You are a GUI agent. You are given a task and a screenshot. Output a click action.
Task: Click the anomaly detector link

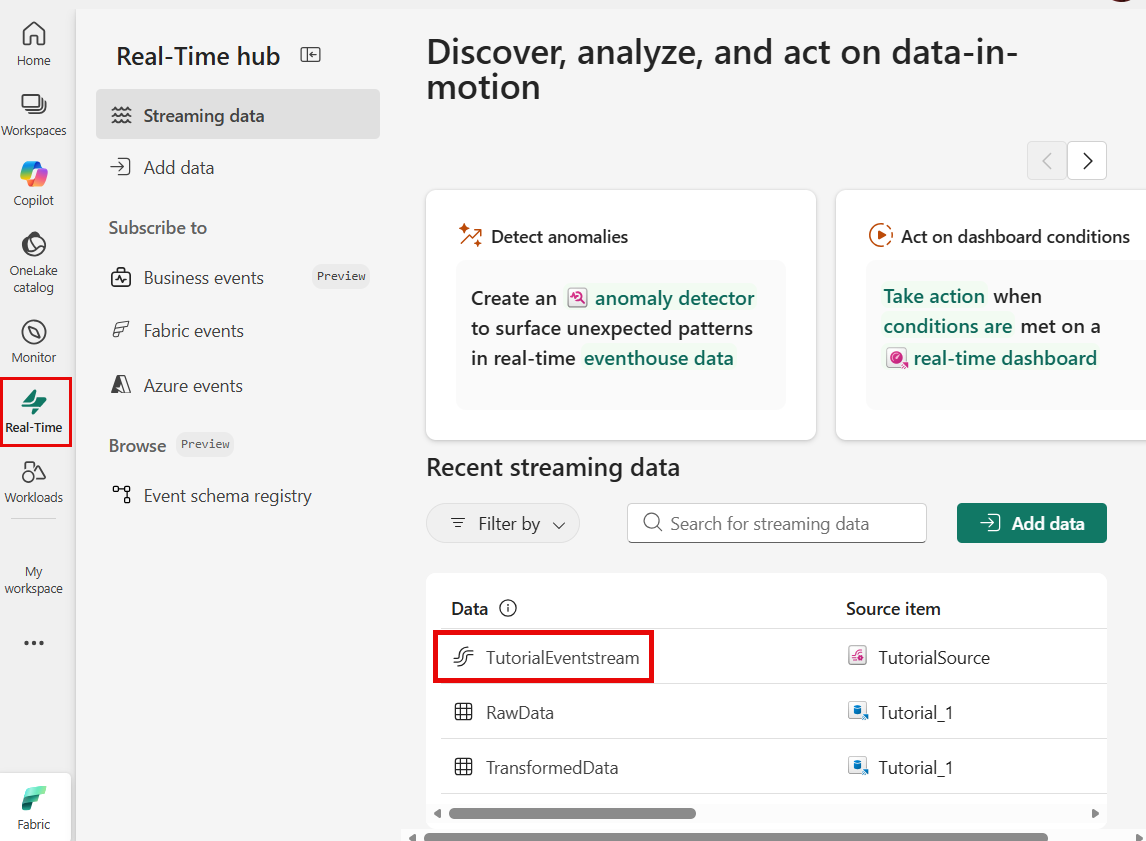click(674, 298)
